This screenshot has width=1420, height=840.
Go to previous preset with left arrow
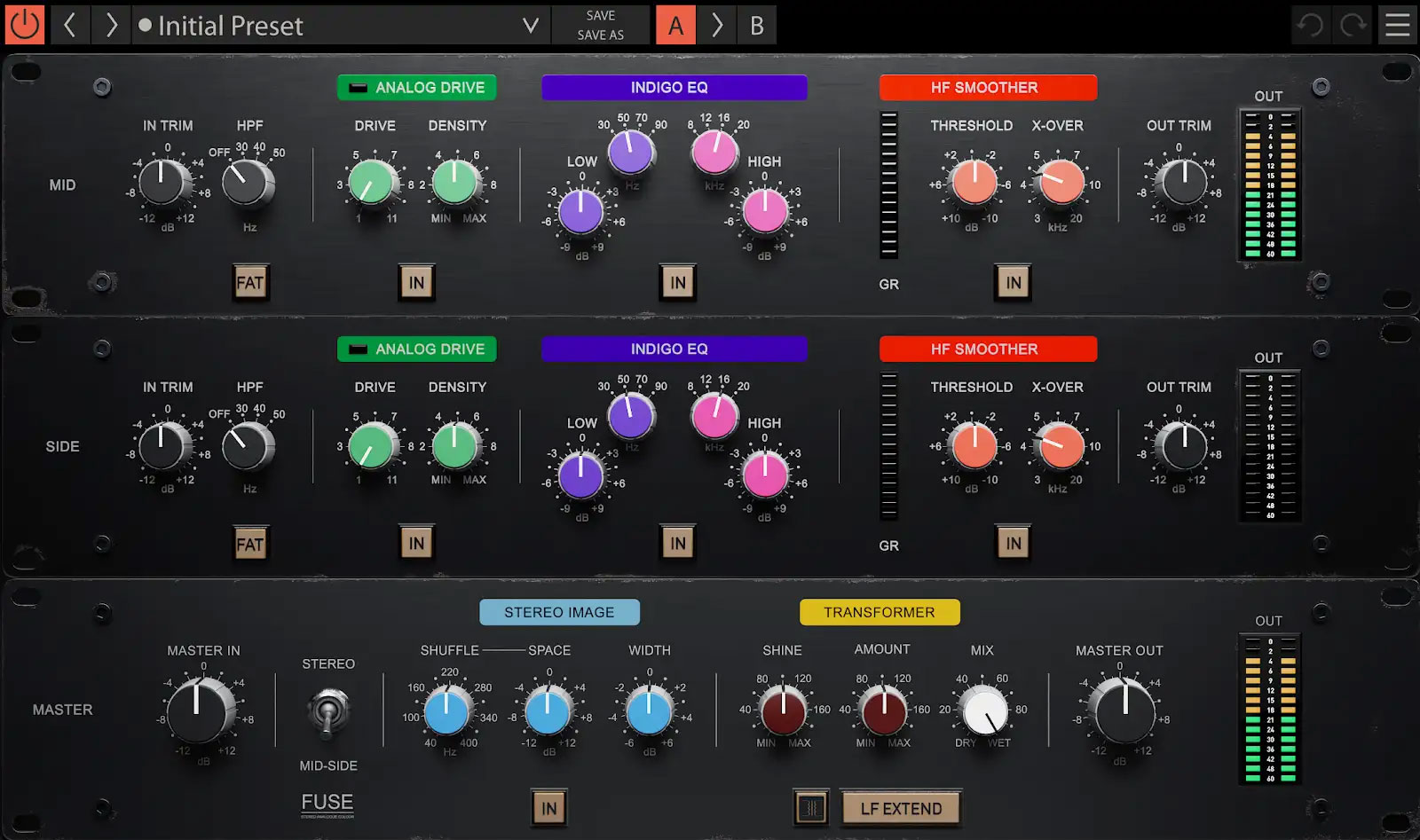tap(70, 25)
